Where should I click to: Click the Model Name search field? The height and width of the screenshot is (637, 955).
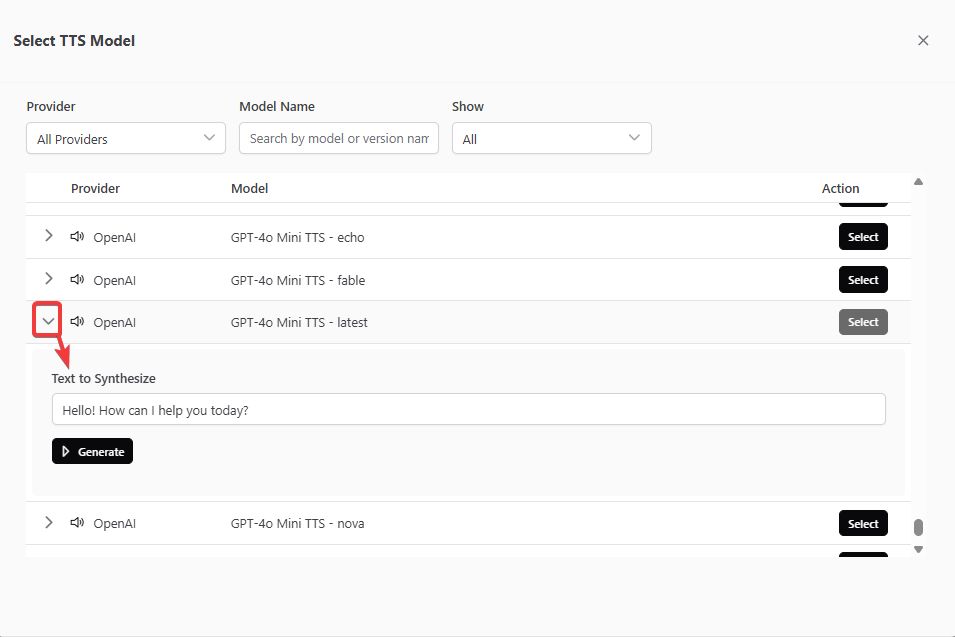(339, 138)
